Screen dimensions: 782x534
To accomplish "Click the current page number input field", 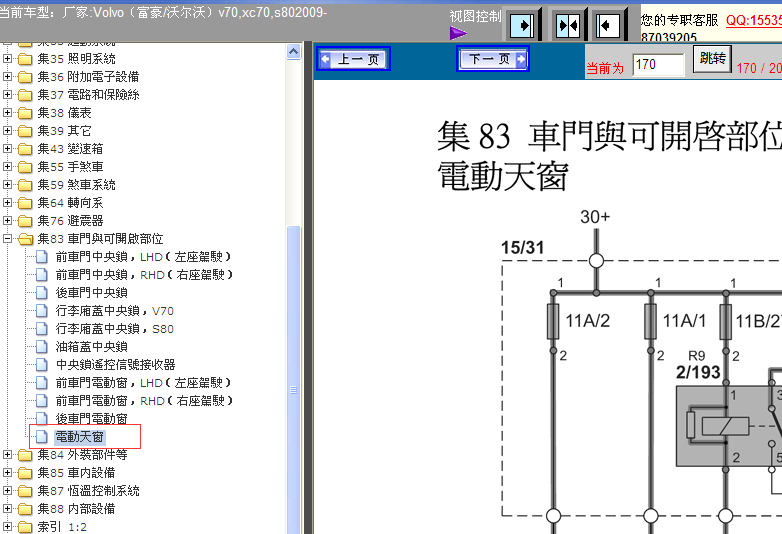I will tap(658, 65).
